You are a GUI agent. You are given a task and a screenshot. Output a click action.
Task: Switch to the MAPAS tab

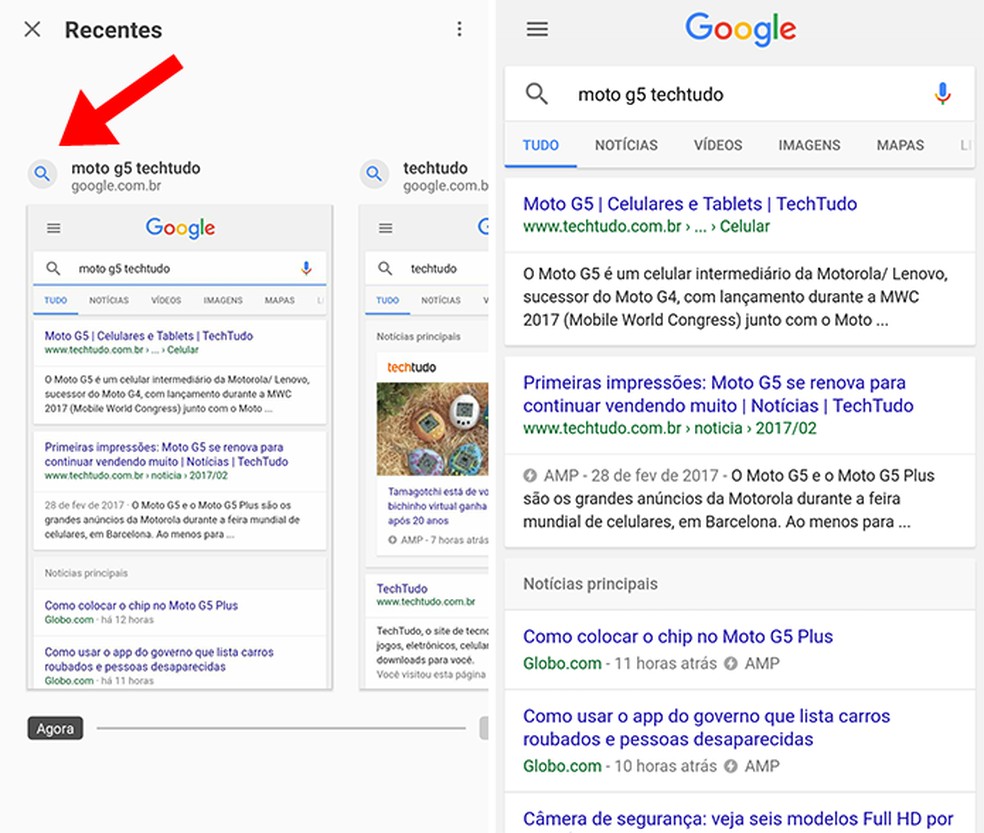click(x=900, y=145)
